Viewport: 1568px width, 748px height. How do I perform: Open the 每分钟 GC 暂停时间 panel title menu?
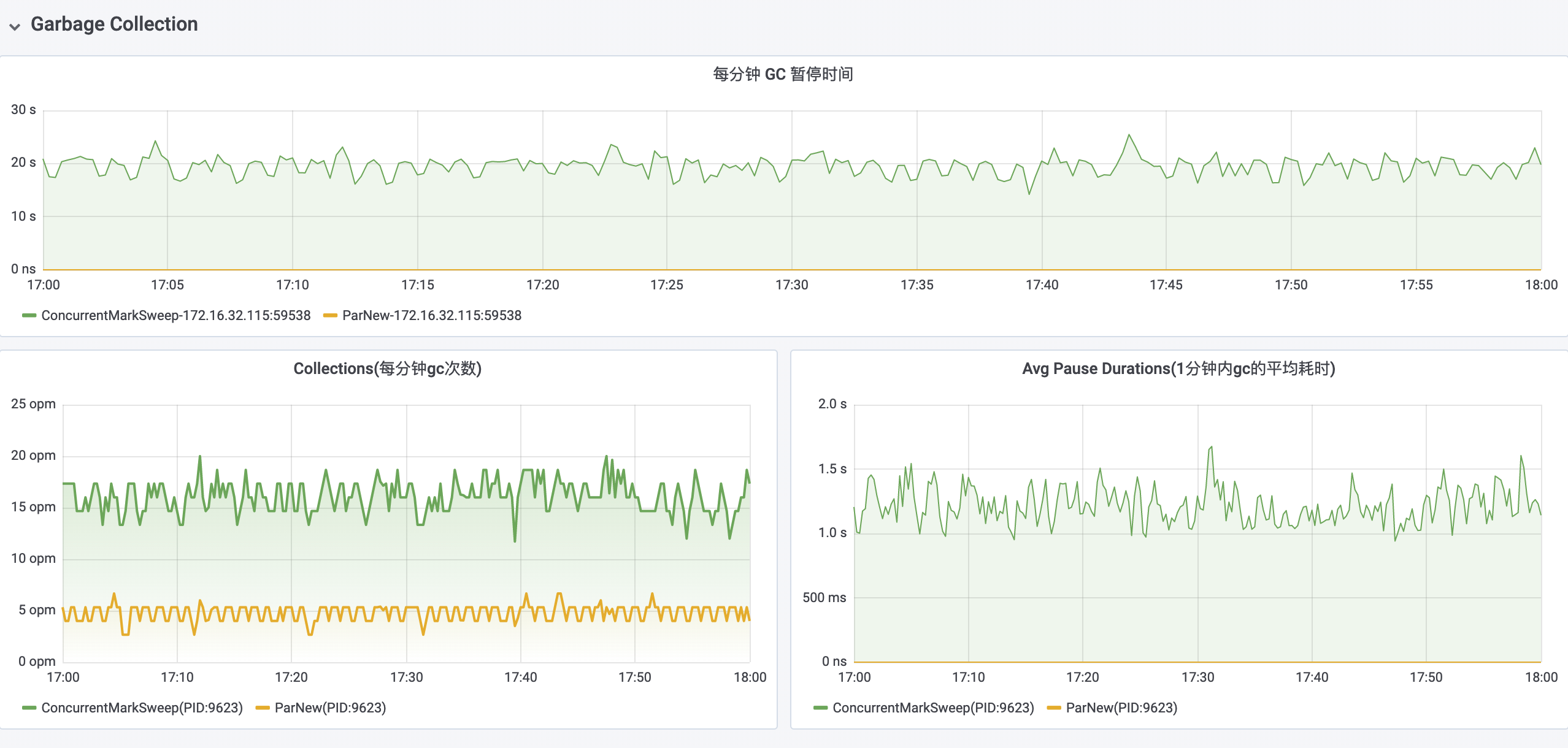point(783,74)
